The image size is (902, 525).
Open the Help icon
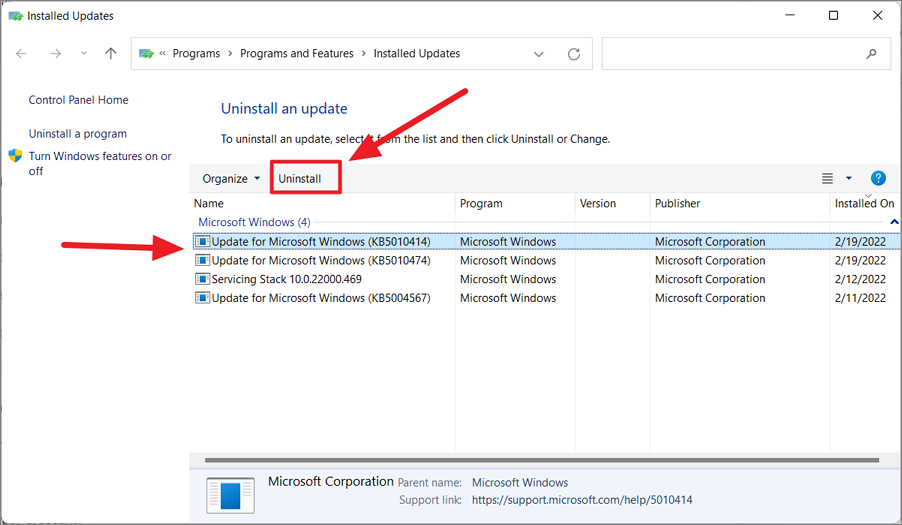coord(878,178)
